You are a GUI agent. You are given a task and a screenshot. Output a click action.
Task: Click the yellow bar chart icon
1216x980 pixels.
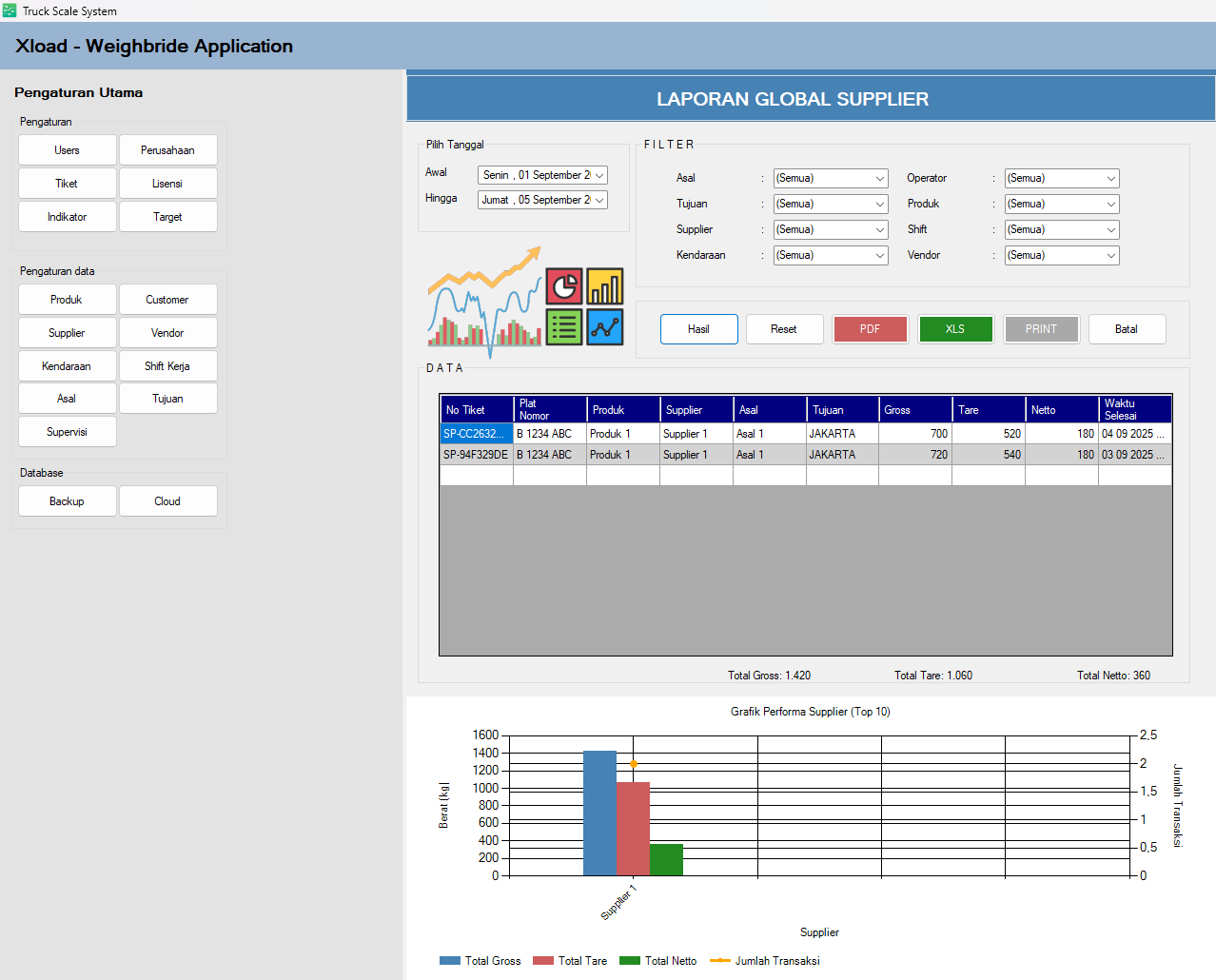point(605,286)
